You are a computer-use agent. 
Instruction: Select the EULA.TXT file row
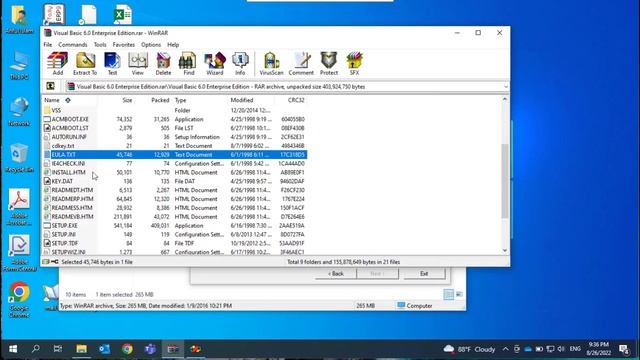(175, 155)
